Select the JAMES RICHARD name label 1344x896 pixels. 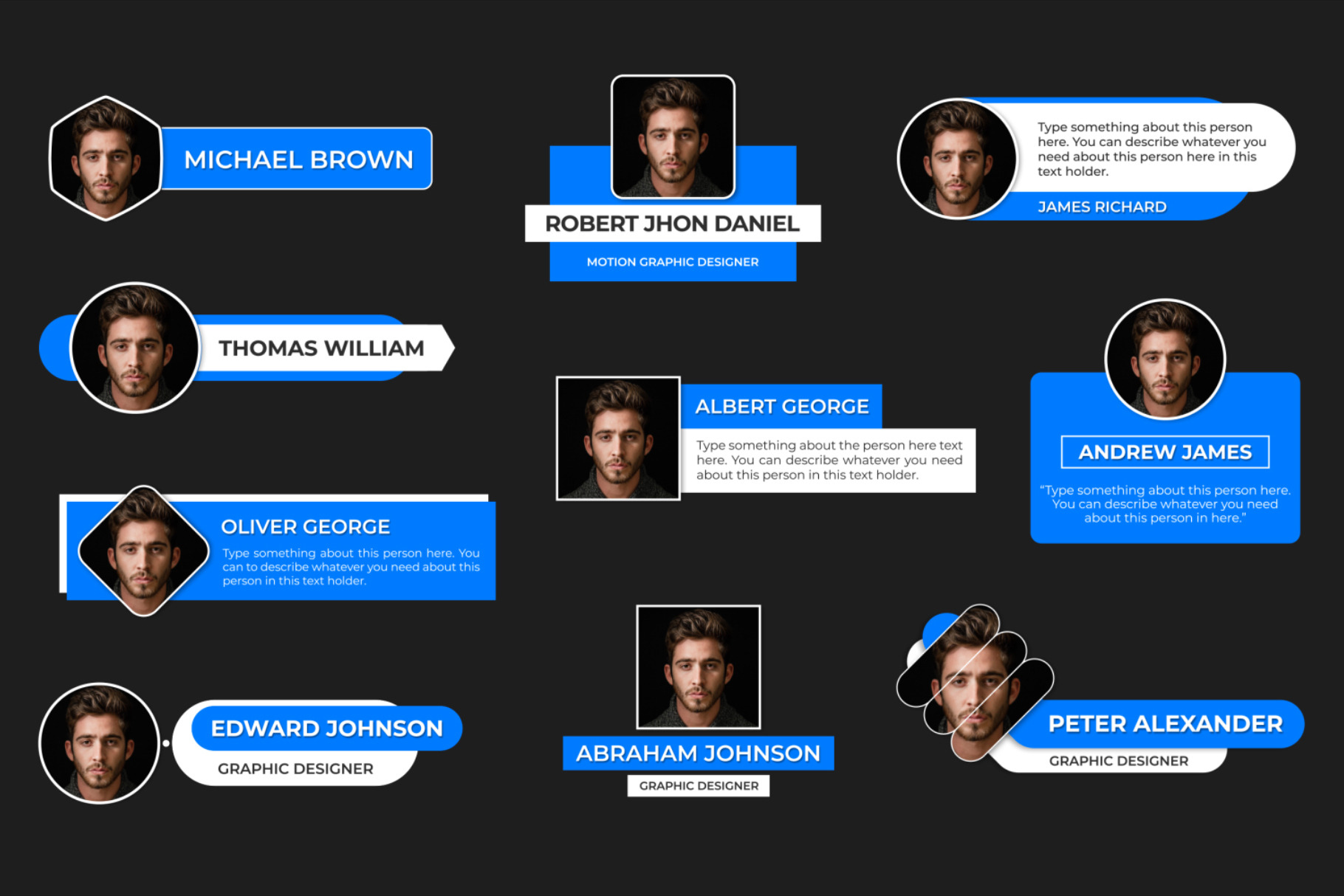pos(1102,207)
